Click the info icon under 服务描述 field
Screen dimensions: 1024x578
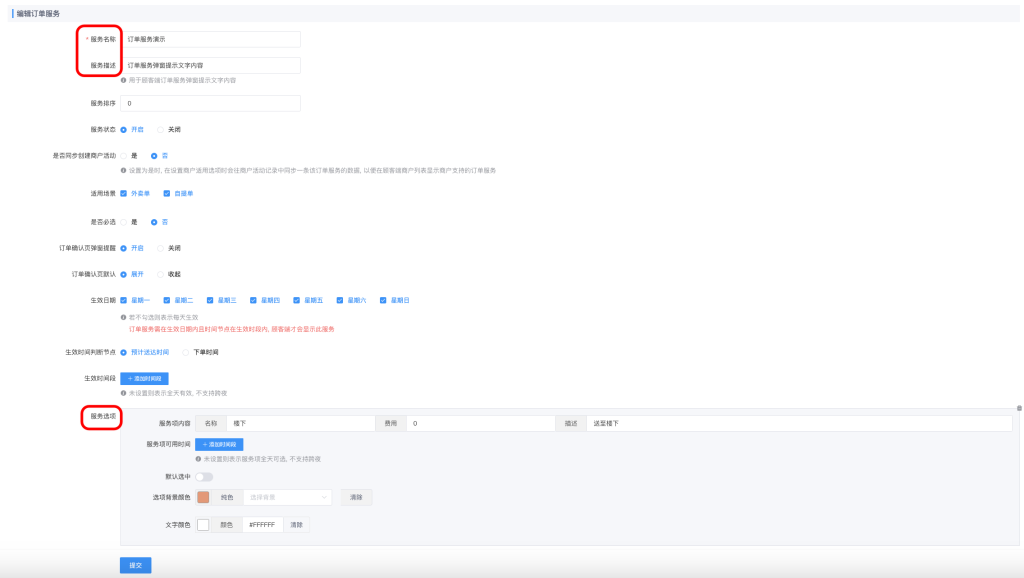click(x=123, y=80)
